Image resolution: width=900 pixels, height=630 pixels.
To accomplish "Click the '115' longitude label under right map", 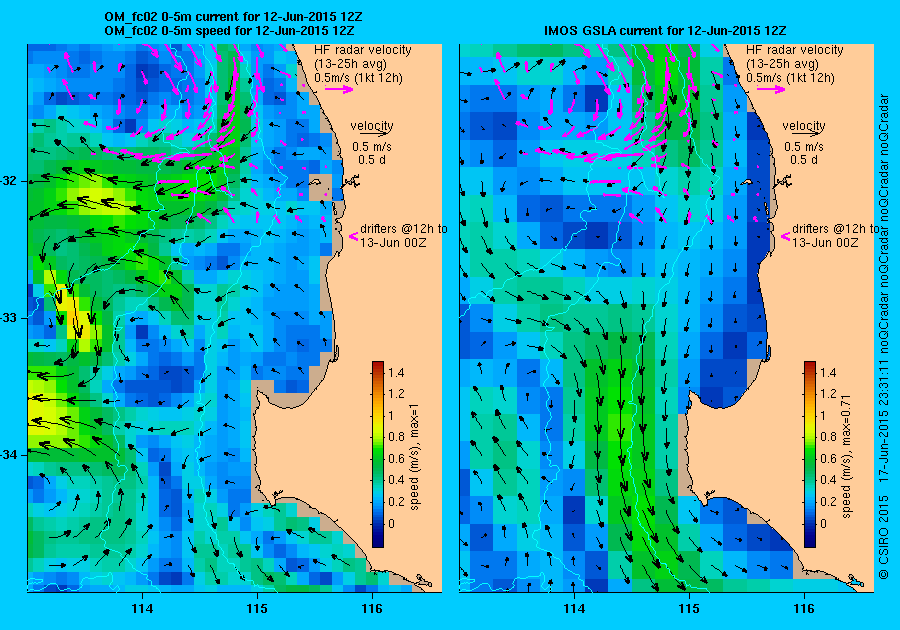I will click(689, 608).
